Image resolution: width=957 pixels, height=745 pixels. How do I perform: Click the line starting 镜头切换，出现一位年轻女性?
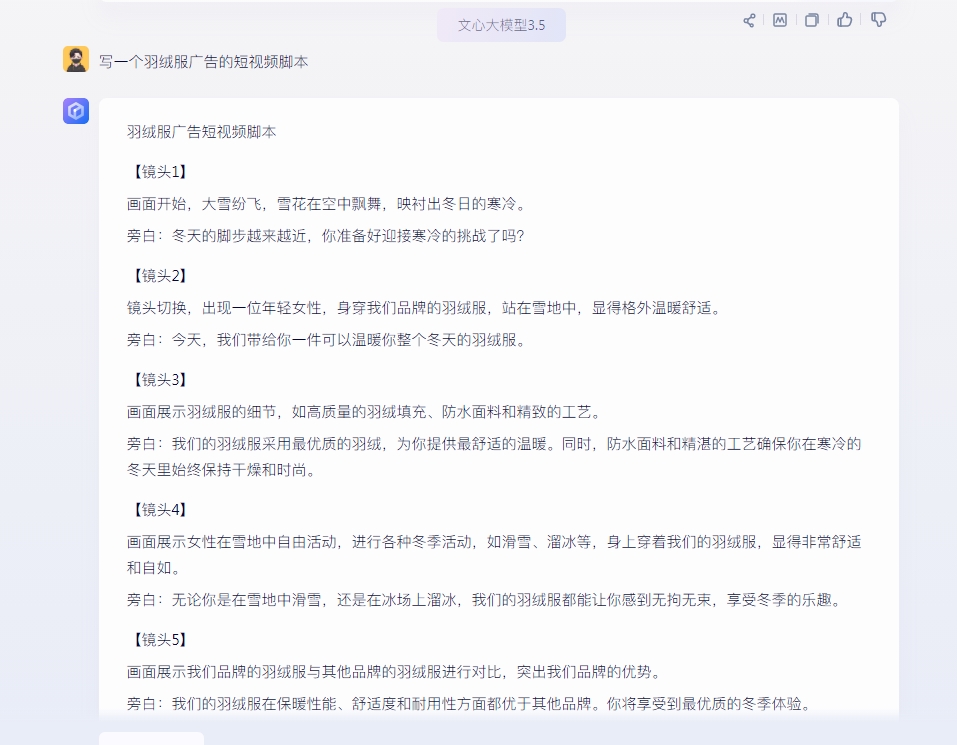(425, 308)
